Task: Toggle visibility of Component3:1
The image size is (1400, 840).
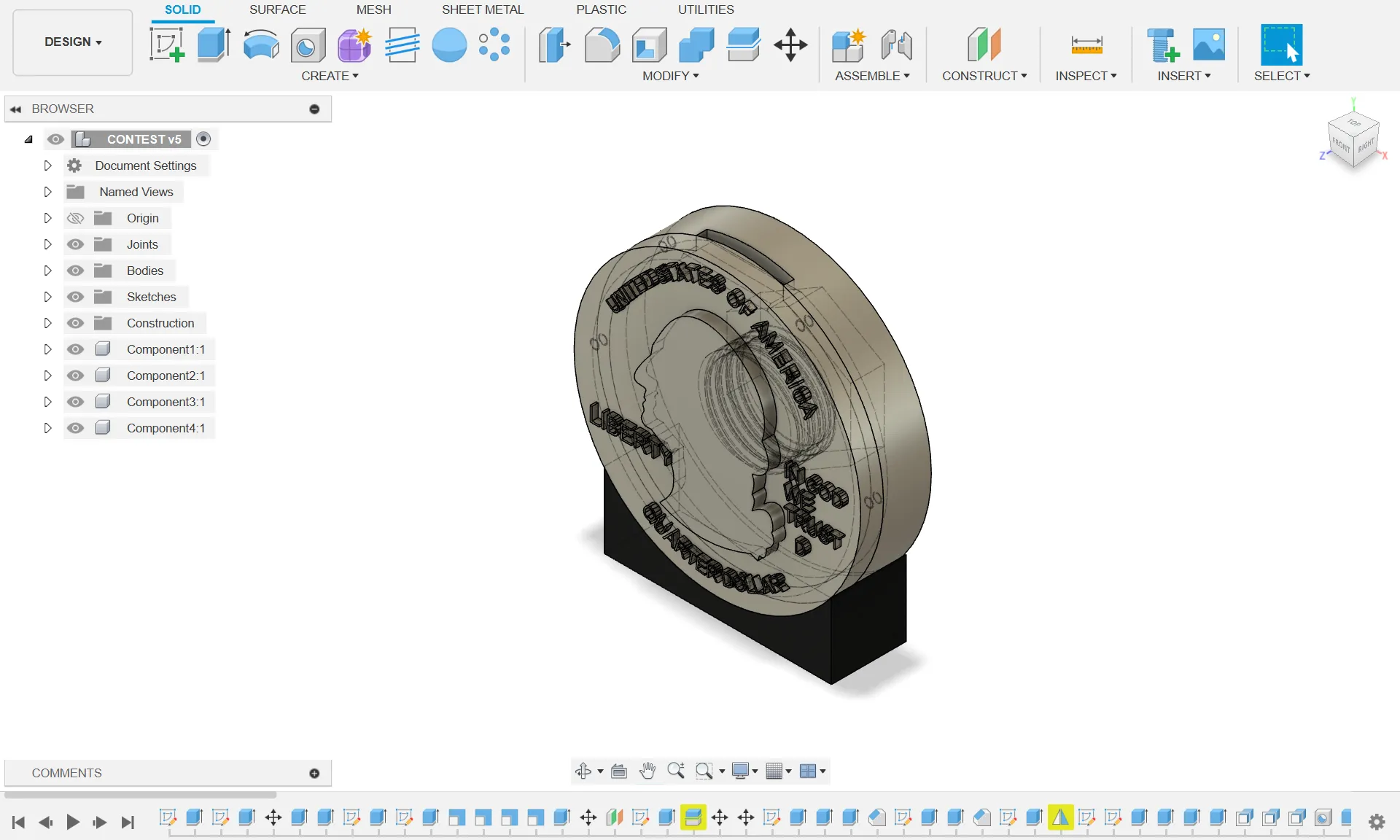Action: click(75, 402)
